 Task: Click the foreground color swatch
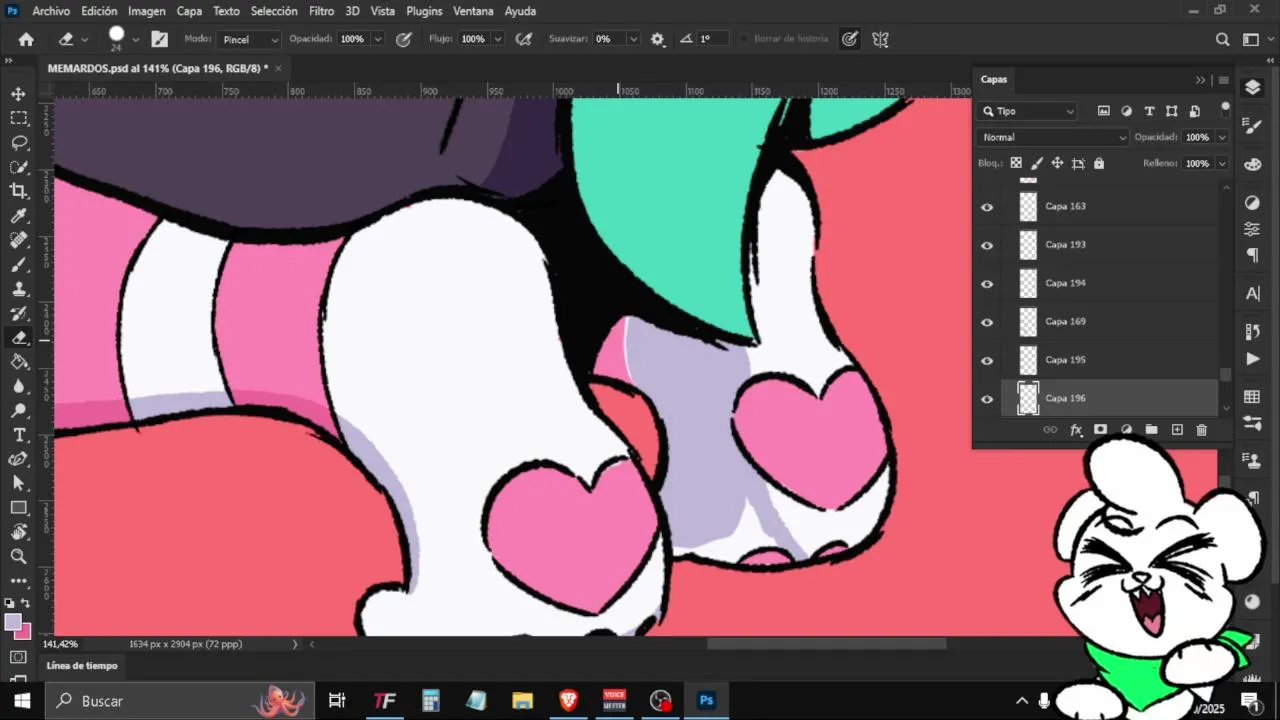point(13,623)
